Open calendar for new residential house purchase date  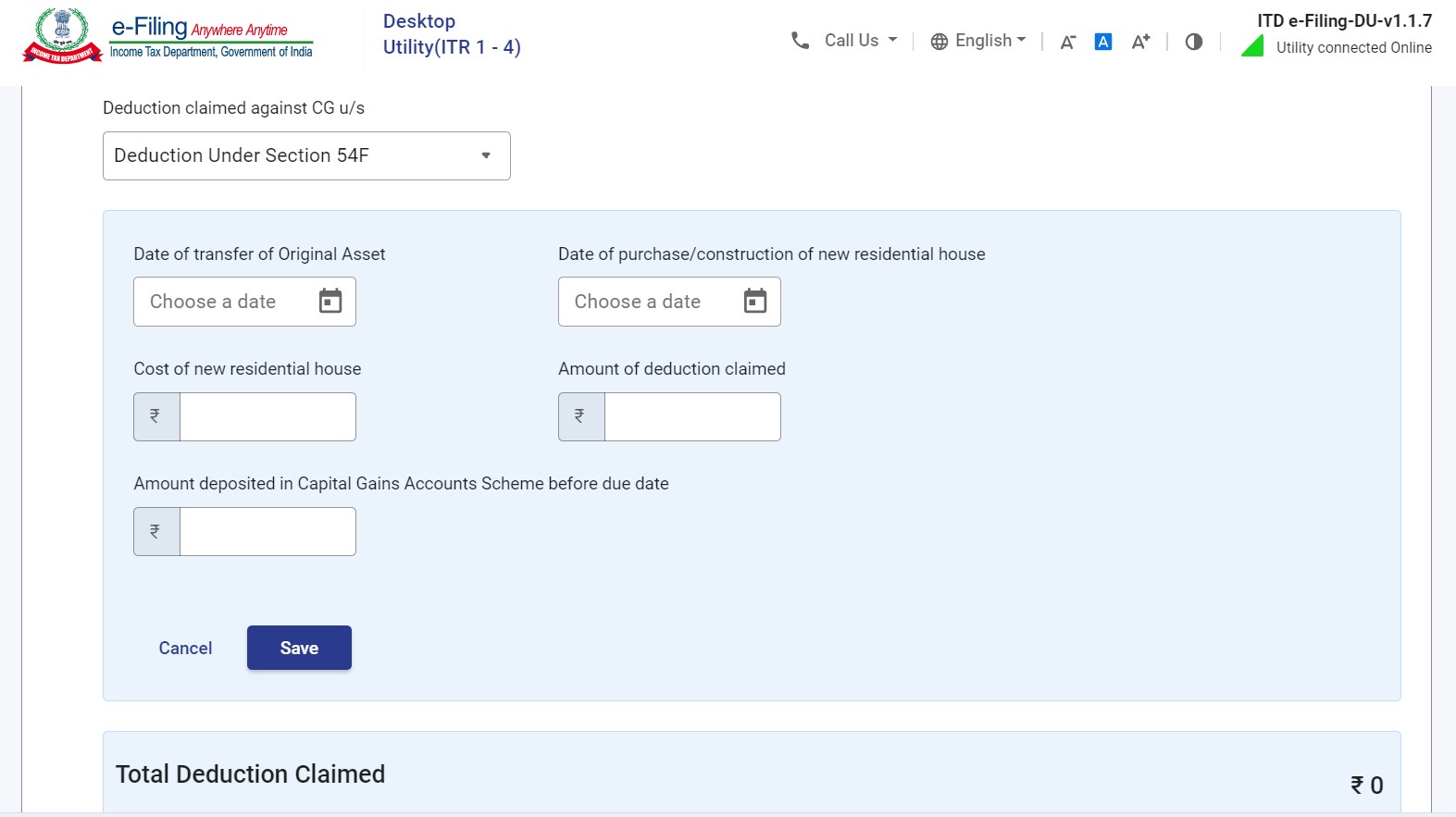[755, 302]
